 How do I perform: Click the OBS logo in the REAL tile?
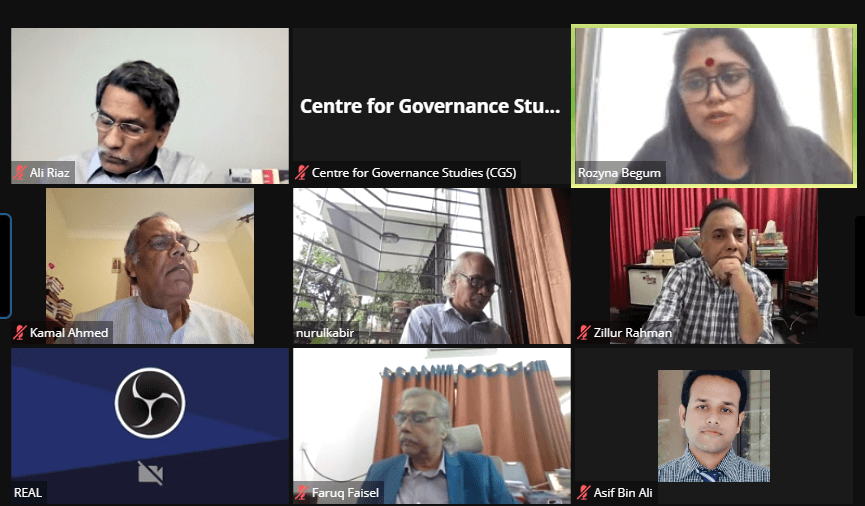[x=150, y=403]
